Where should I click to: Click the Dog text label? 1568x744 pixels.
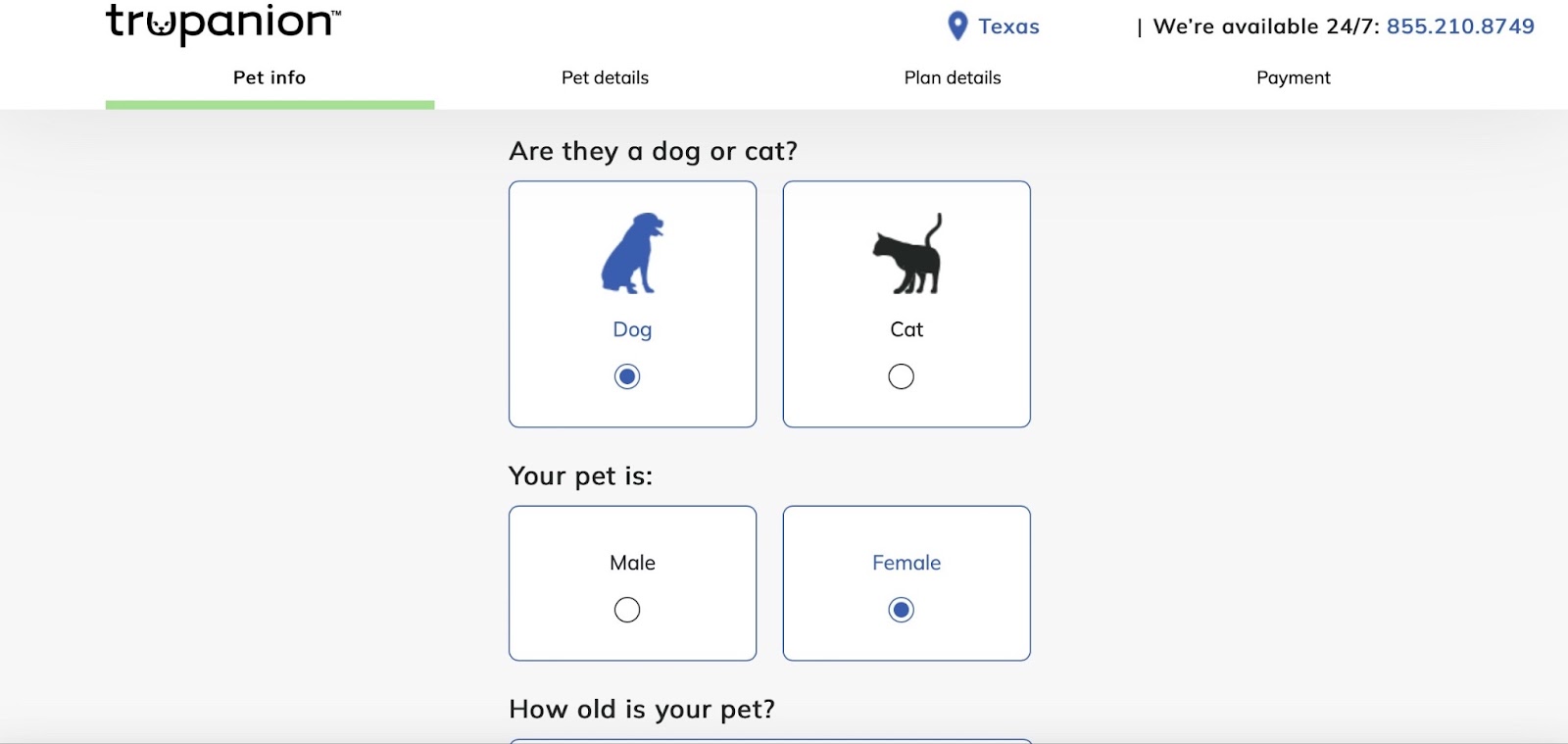tap(632, 329)
